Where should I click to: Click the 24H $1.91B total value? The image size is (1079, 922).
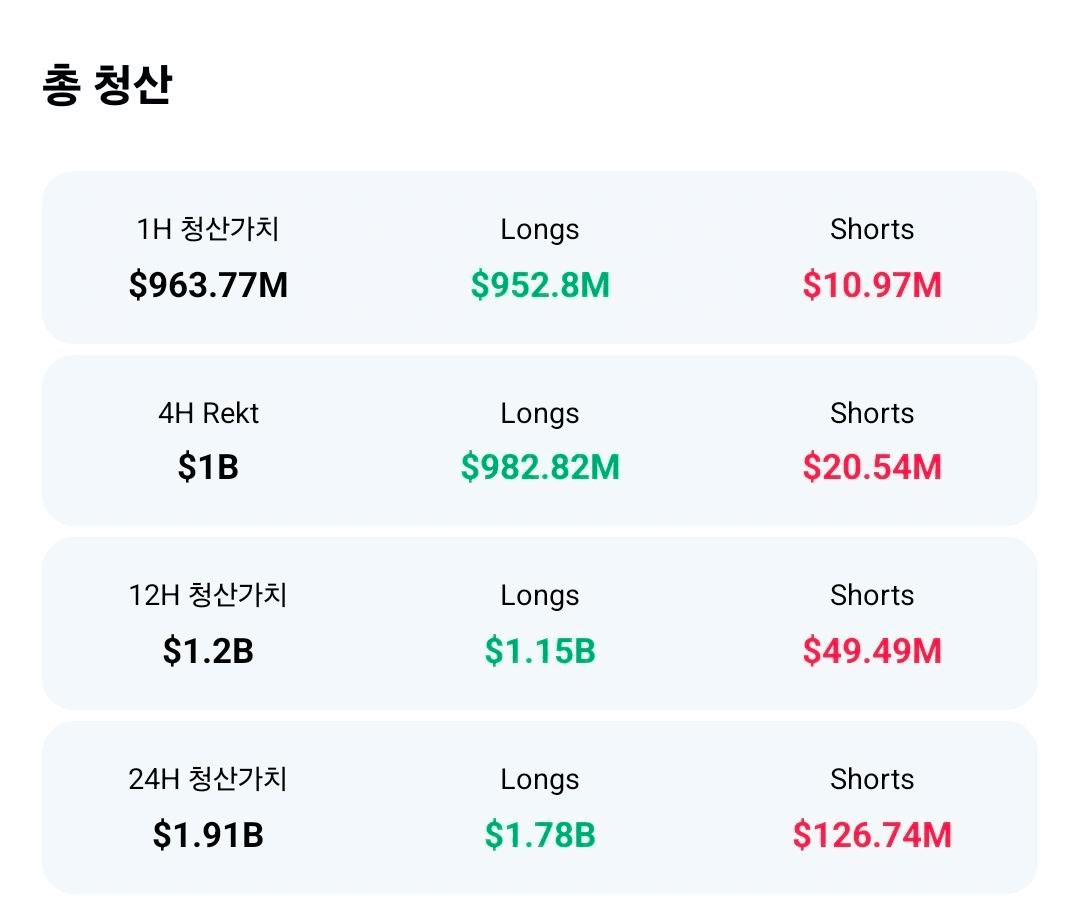[208, 835]
